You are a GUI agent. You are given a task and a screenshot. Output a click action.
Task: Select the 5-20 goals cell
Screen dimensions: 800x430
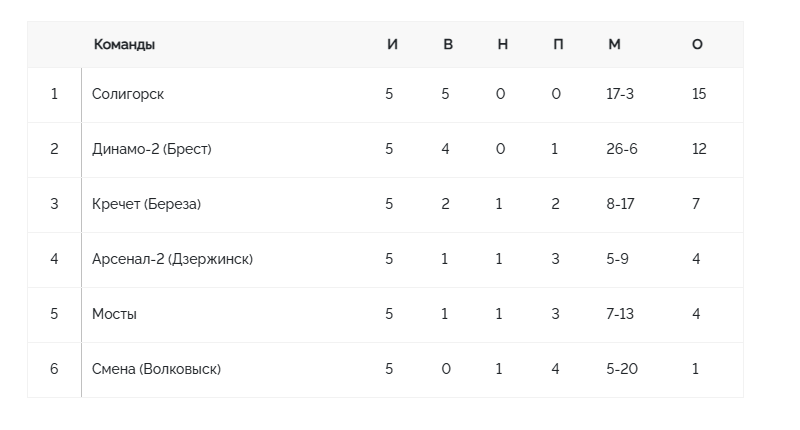(x=622, y=369)
